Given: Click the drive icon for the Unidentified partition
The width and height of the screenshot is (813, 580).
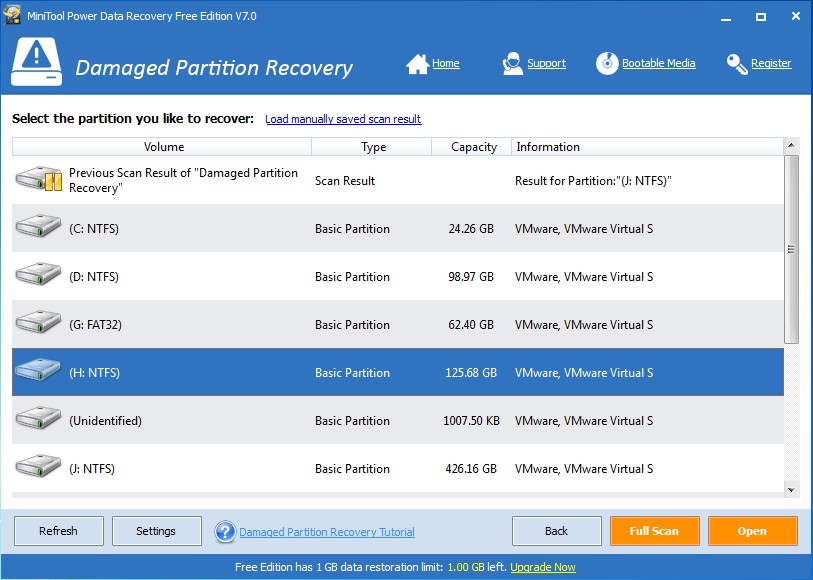Looking at the screenshot, I should tap(38, 419).
